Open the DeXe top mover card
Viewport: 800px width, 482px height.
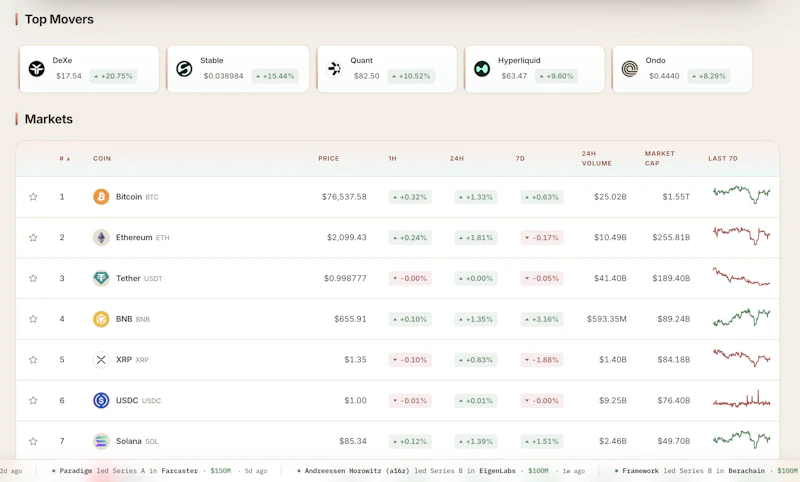pos(89,69)
